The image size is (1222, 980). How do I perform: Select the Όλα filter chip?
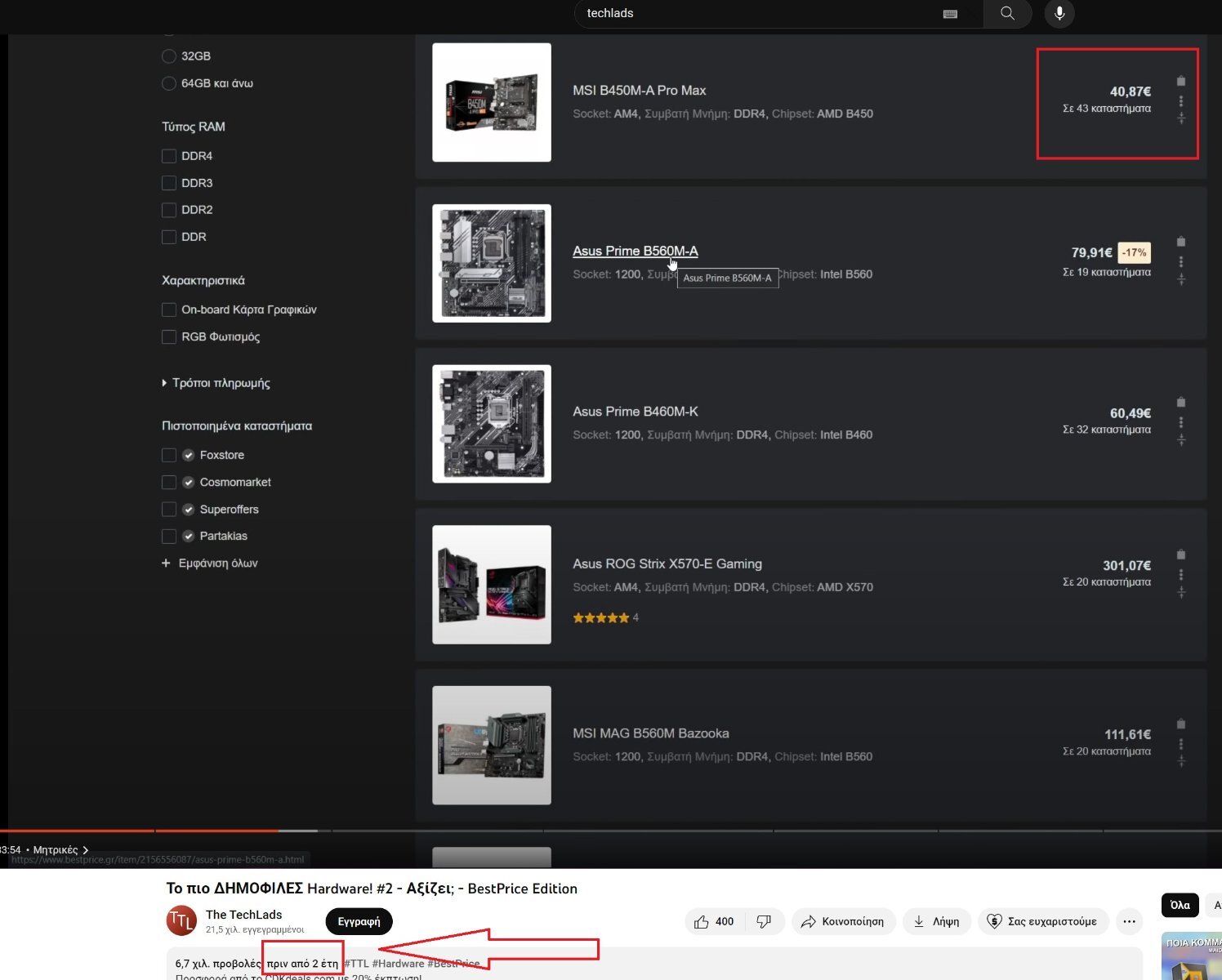(1180, 905)
